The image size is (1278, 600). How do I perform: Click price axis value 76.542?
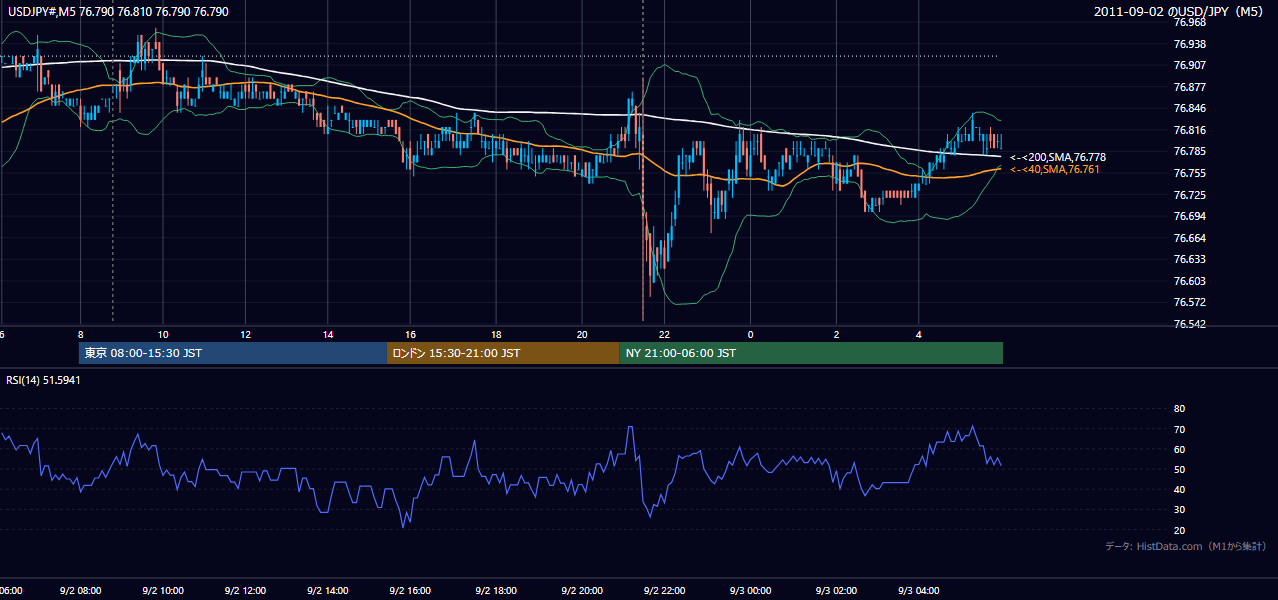tap(1189, 324)
